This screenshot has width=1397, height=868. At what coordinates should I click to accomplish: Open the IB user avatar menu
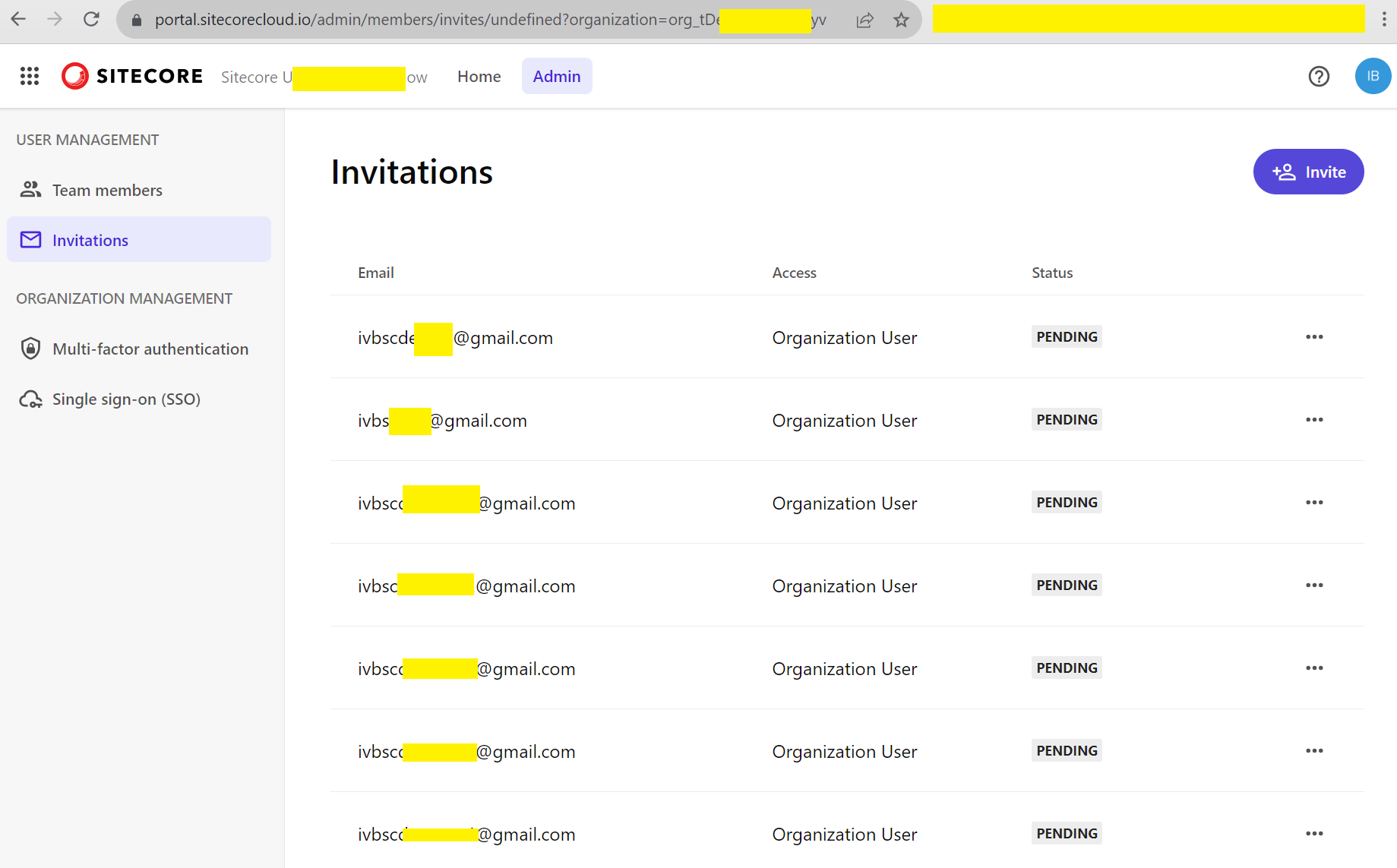click(x=1372, y=76)
